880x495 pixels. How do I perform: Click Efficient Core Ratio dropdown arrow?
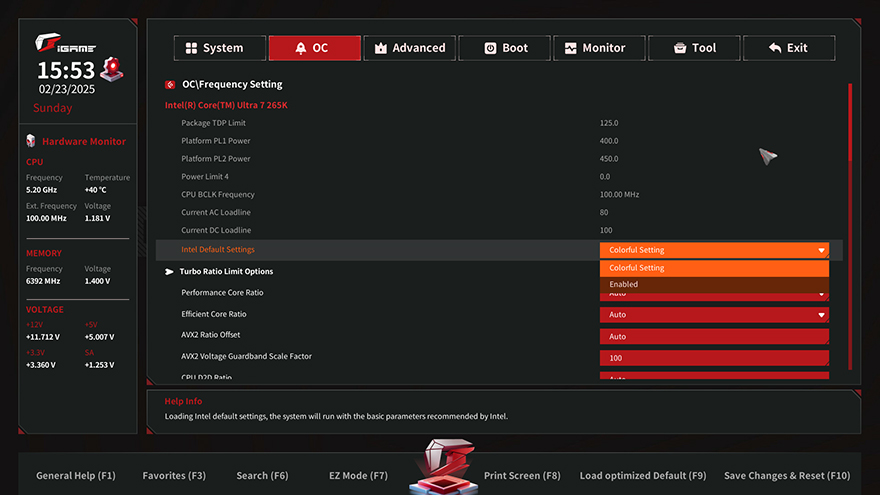821,315
